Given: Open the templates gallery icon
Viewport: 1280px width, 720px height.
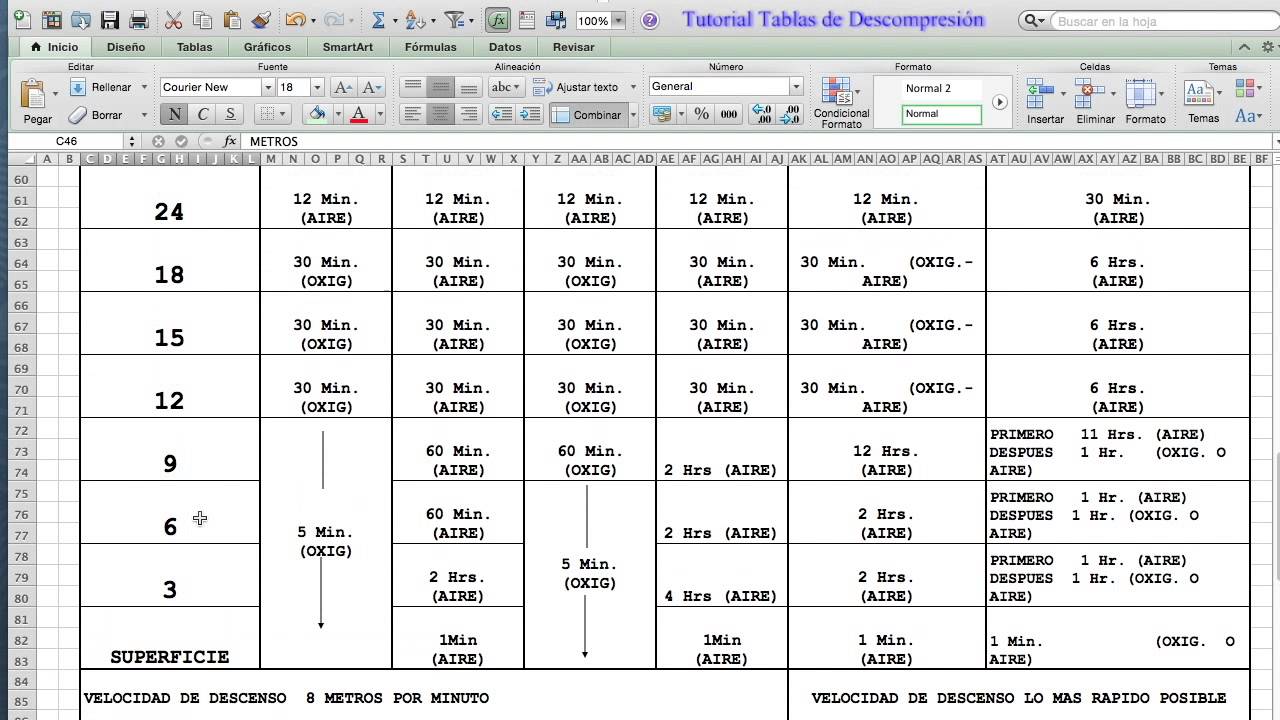Looking at the screenshot, I should tap(52, 20).
